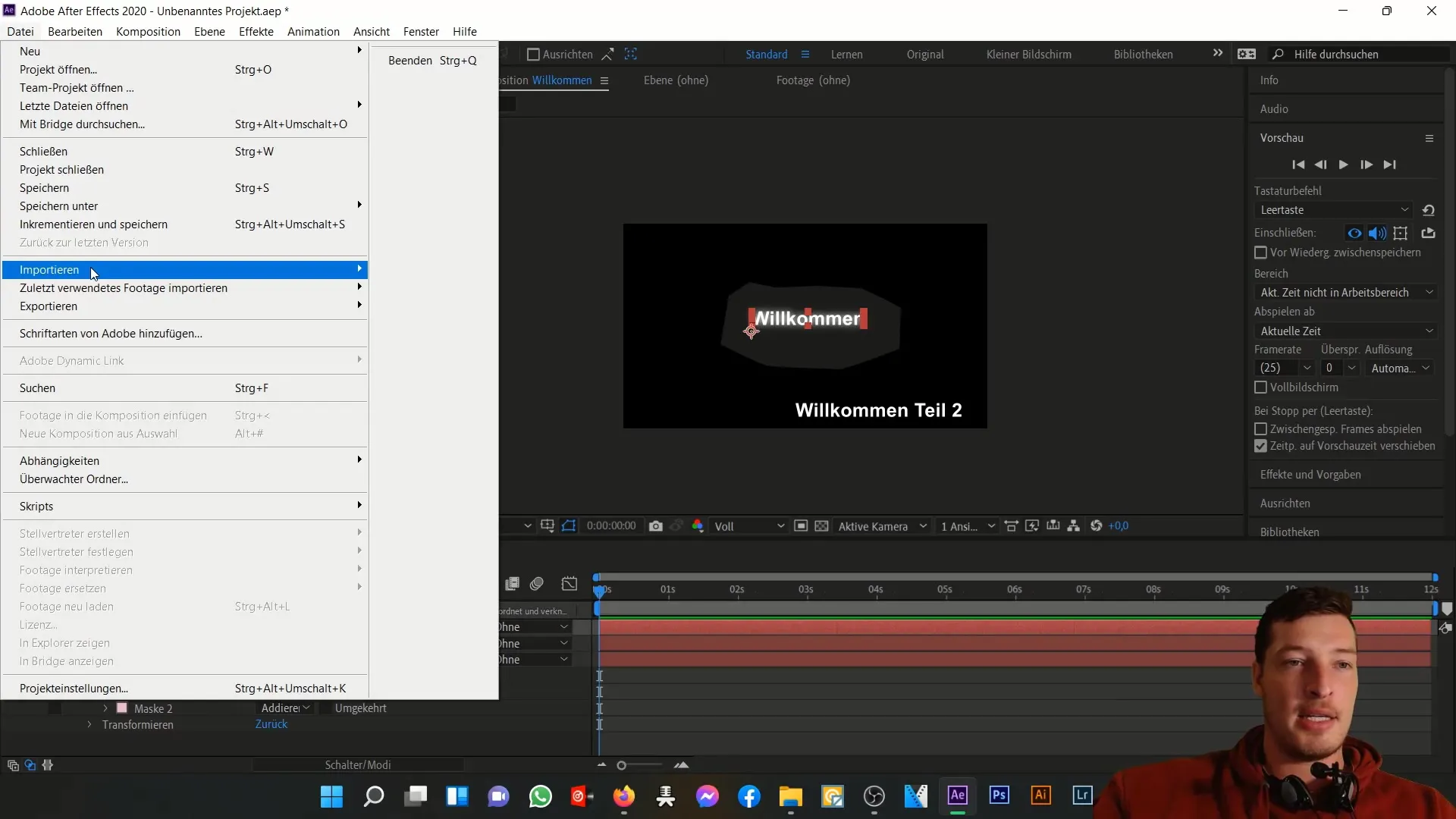Click the camera snapshot icon
The width and height of the screenshot is (1456, 819).
click(x=656, y=526)
